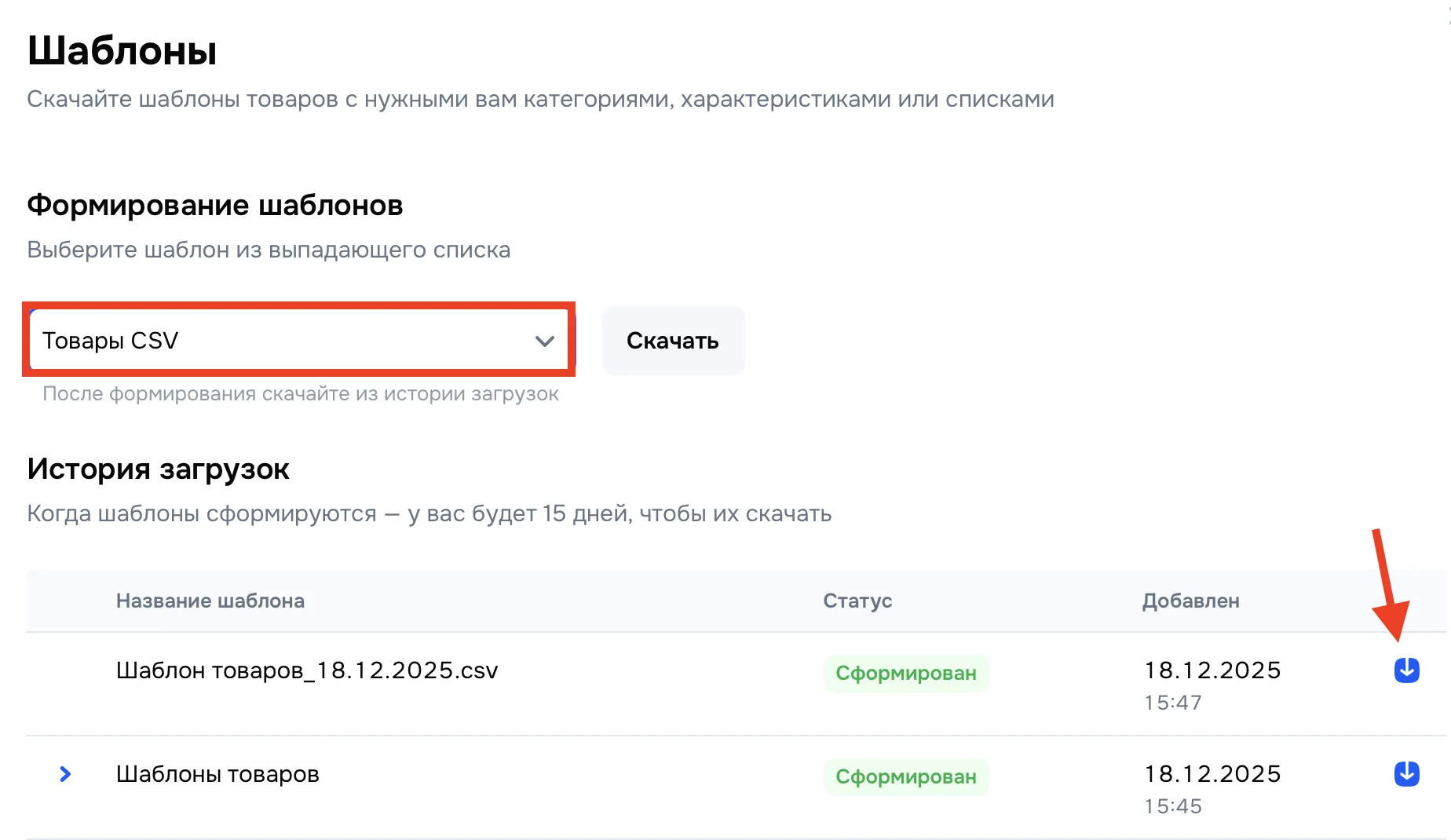
Task: Click the Статус column header
Action: click(857, 601)
